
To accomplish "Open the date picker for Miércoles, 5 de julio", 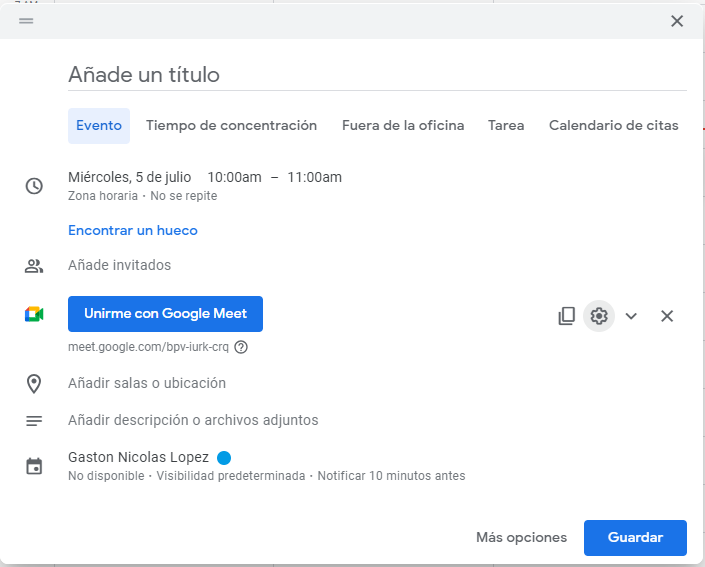I will 129,177.
